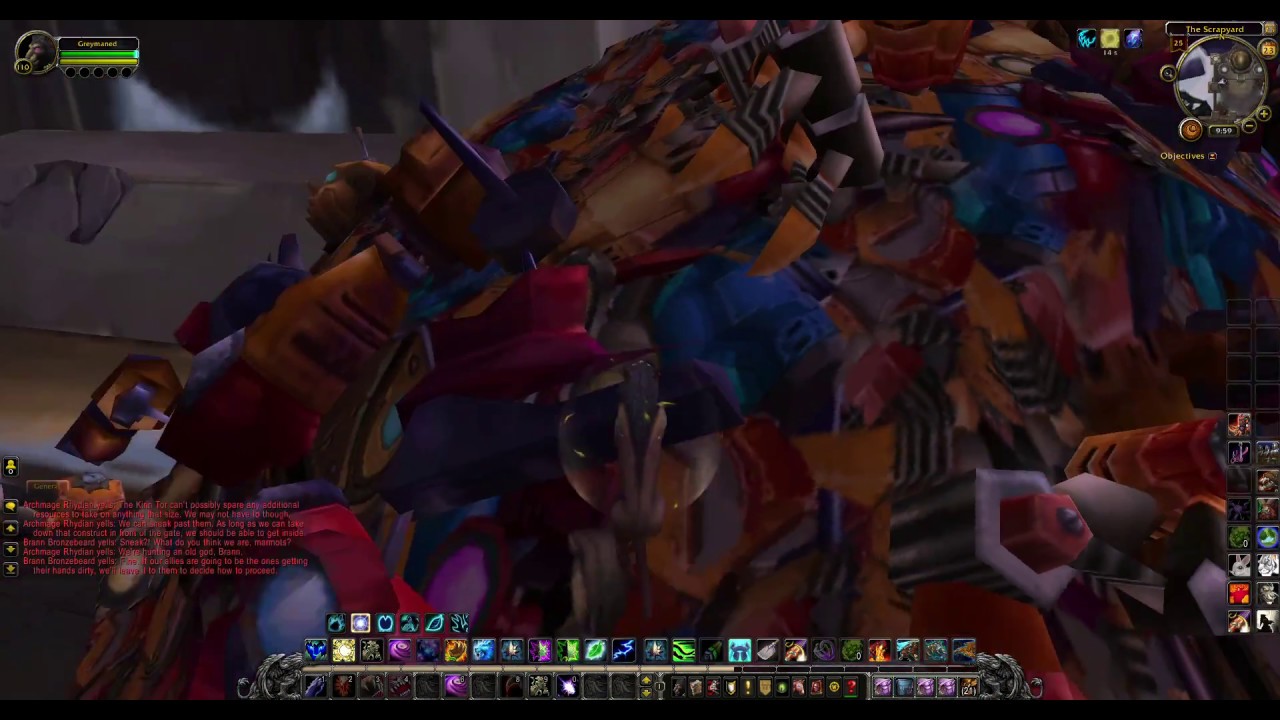
Task: Open the chat speech-bubble menu button
Action: (10, 506)
